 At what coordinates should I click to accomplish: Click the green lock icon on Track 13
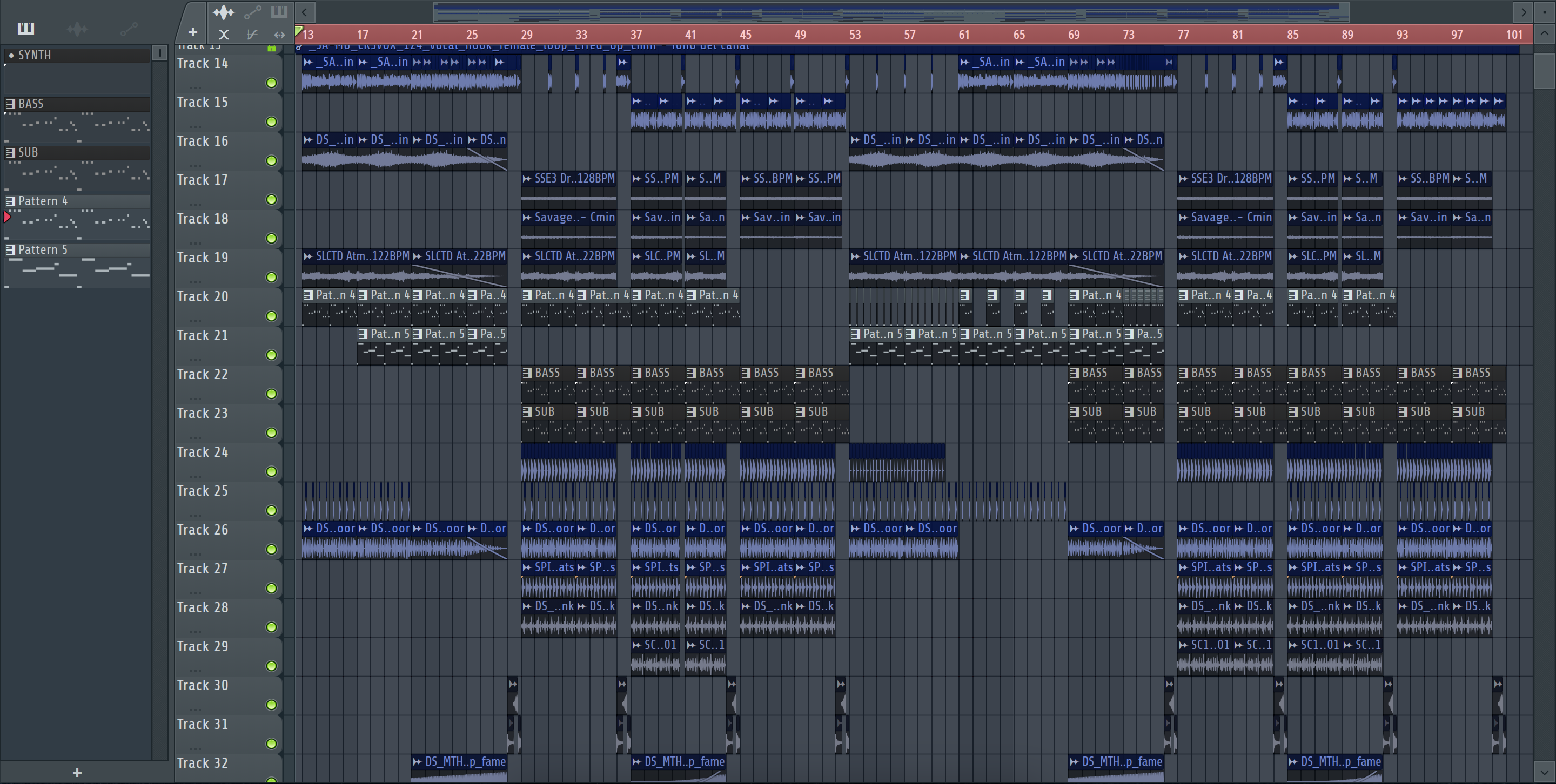tap(272, 48)
